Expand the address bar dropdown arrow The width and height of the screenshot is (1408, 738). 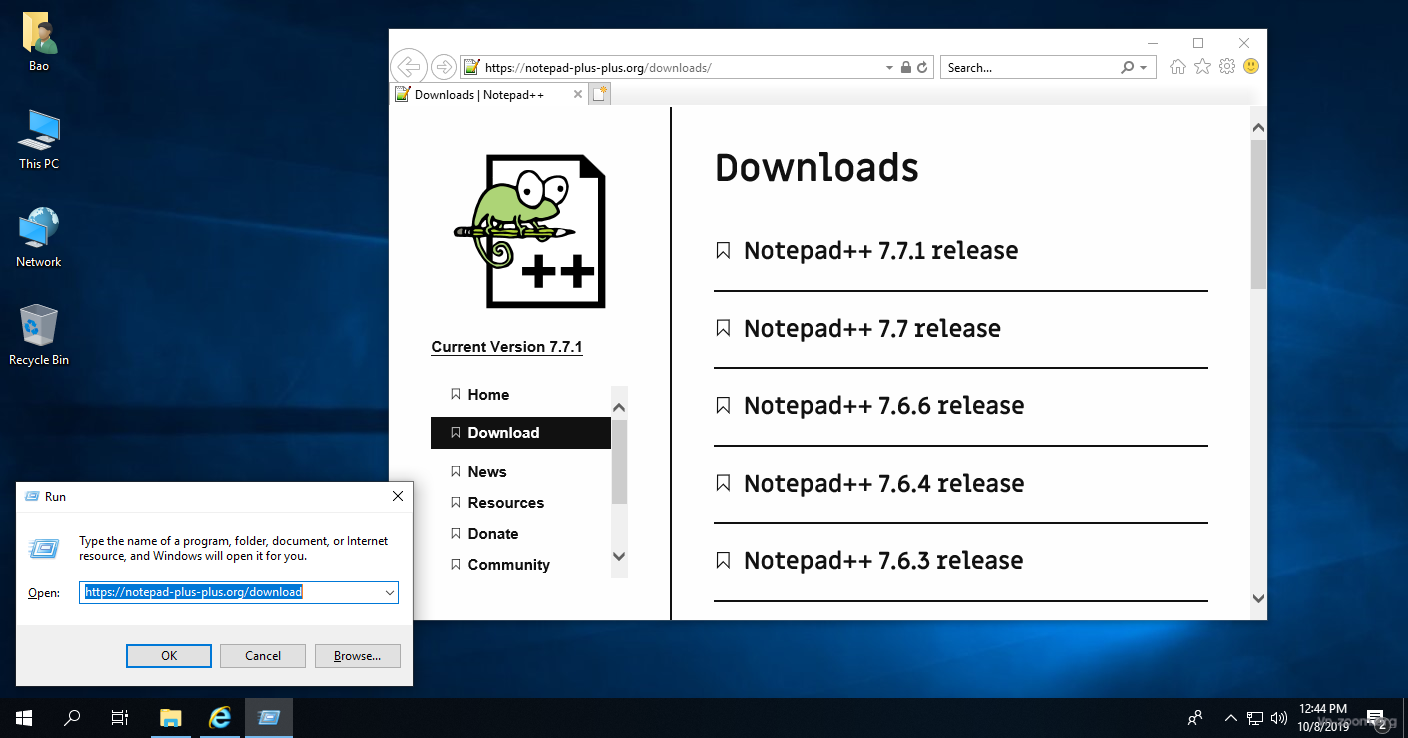click(x=890, y=68)
